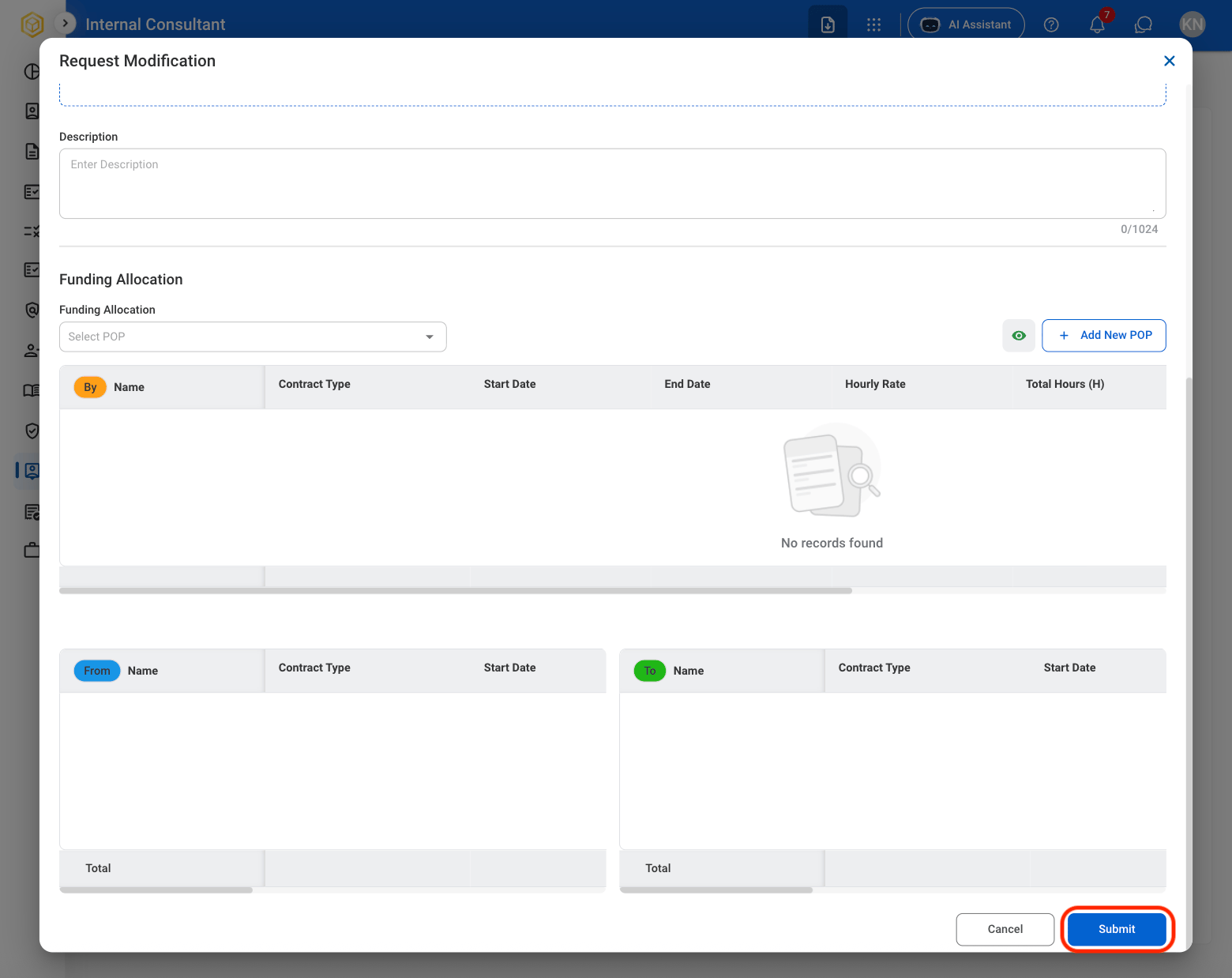The width and height of the screenshot is (1232, 978).
Task: Click the Total Hours (H) column header
Action: pos(1065,384)
